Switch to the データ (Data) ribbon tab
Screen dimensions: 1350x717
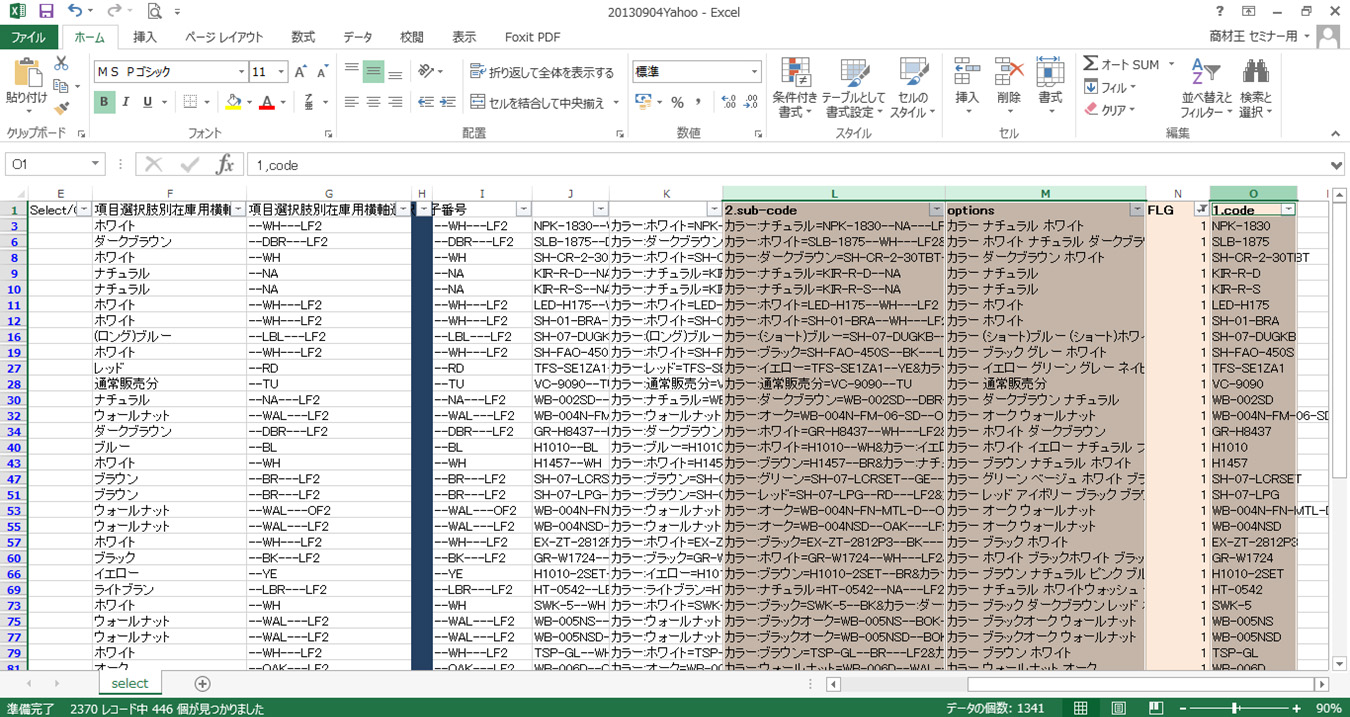coord(358,37)
